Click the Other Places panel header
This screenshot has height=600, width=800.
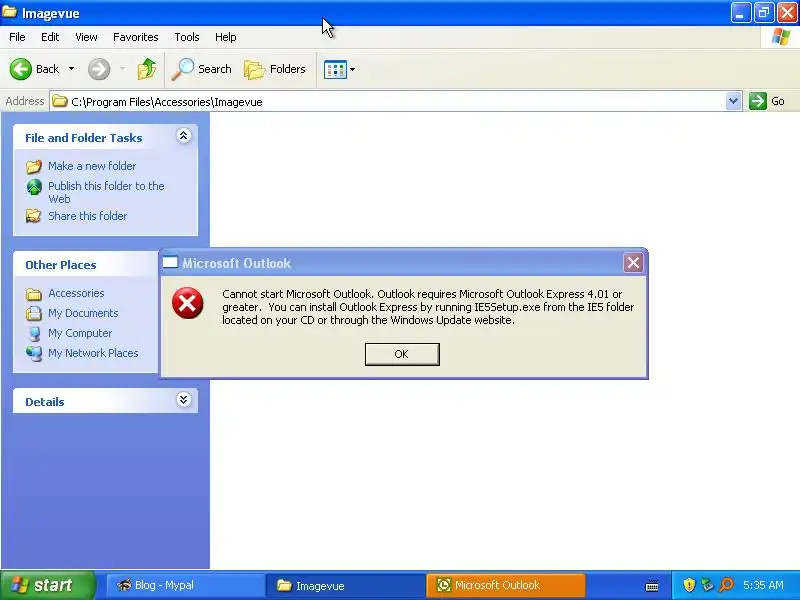[86, 265]
